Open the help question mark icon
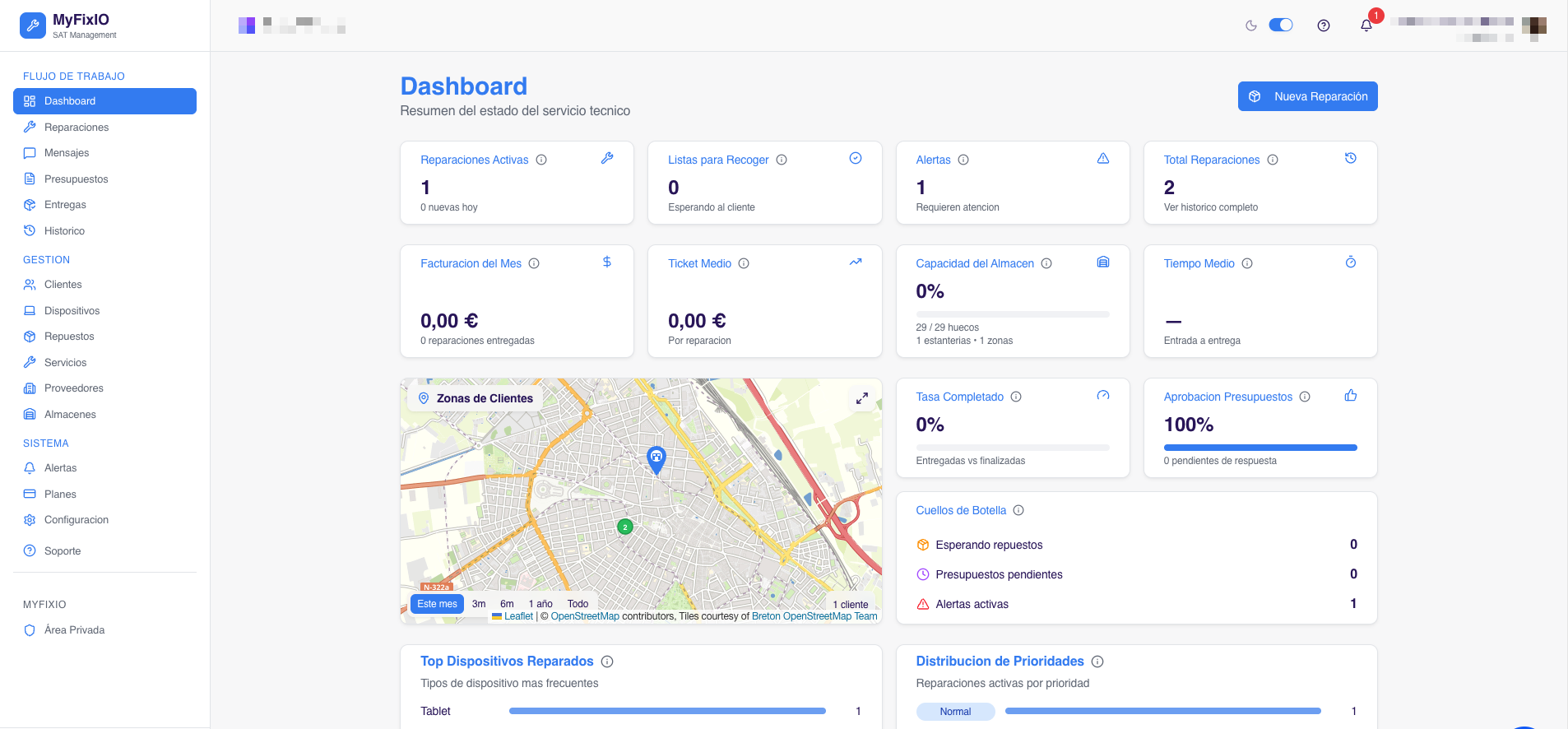 [1324, 26]
